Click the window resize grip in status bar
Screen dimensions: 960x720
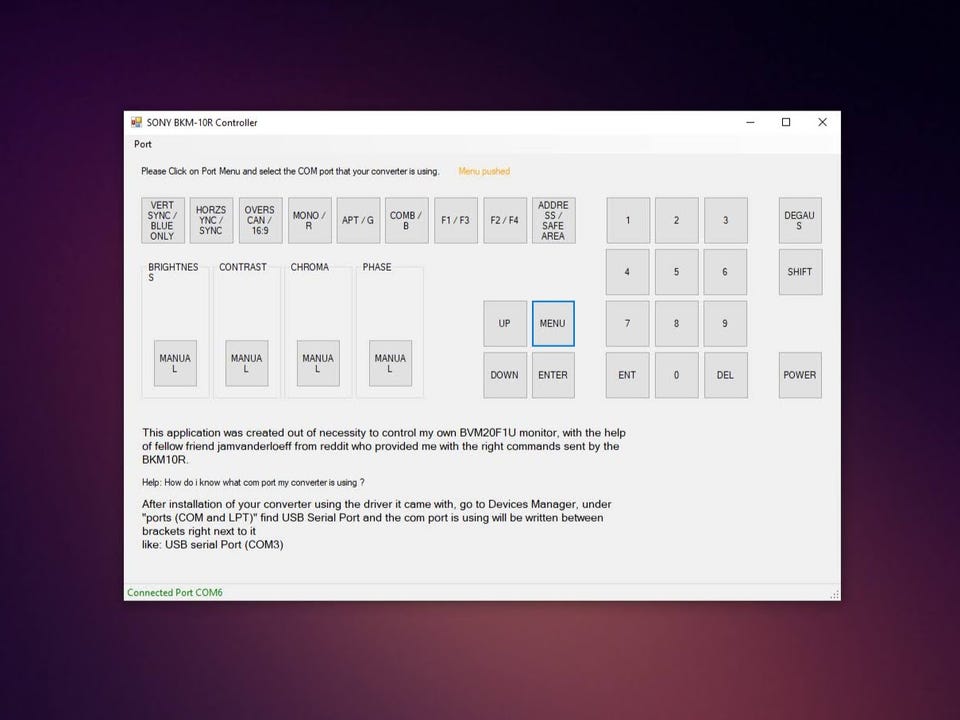pos(834,594)
